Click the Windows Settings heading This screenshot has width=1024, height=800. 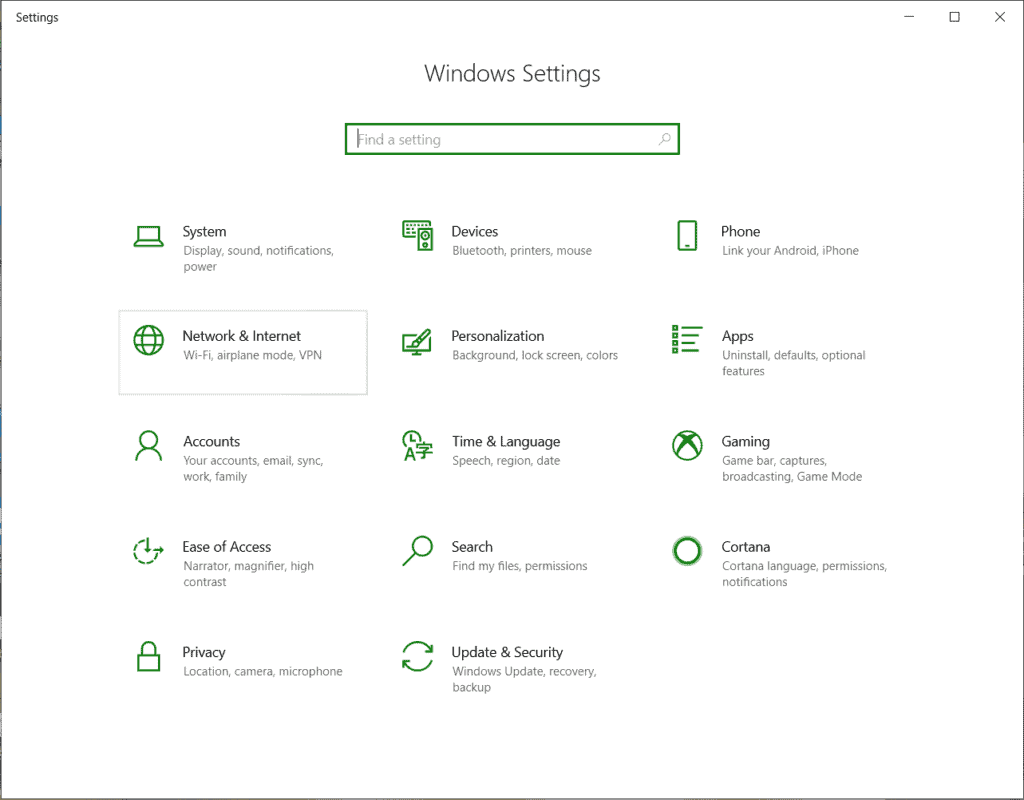[512, 73]
